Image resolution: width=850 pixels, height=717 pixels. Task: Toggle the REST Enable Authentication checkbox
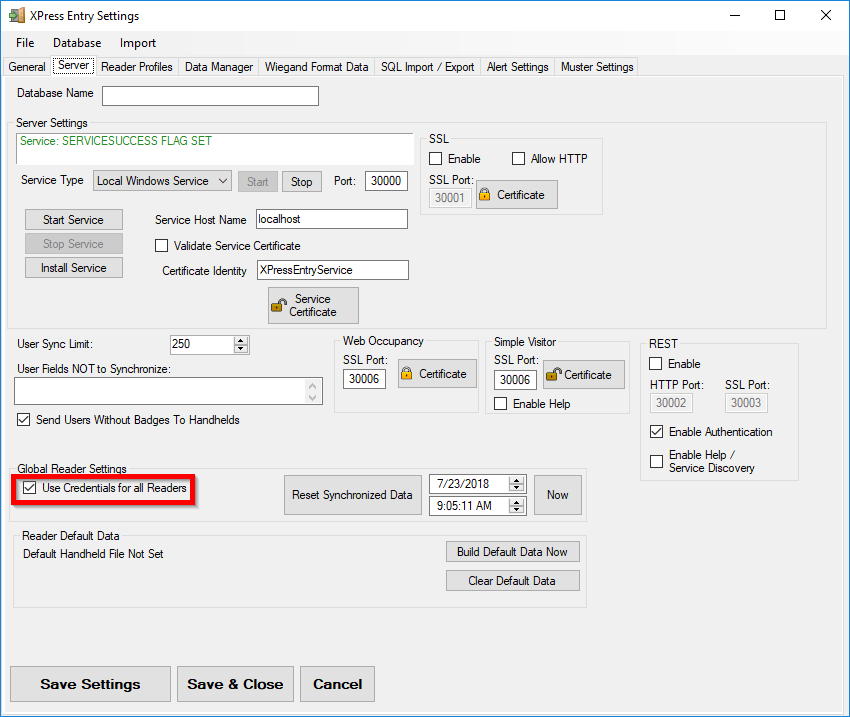point(656,432)
